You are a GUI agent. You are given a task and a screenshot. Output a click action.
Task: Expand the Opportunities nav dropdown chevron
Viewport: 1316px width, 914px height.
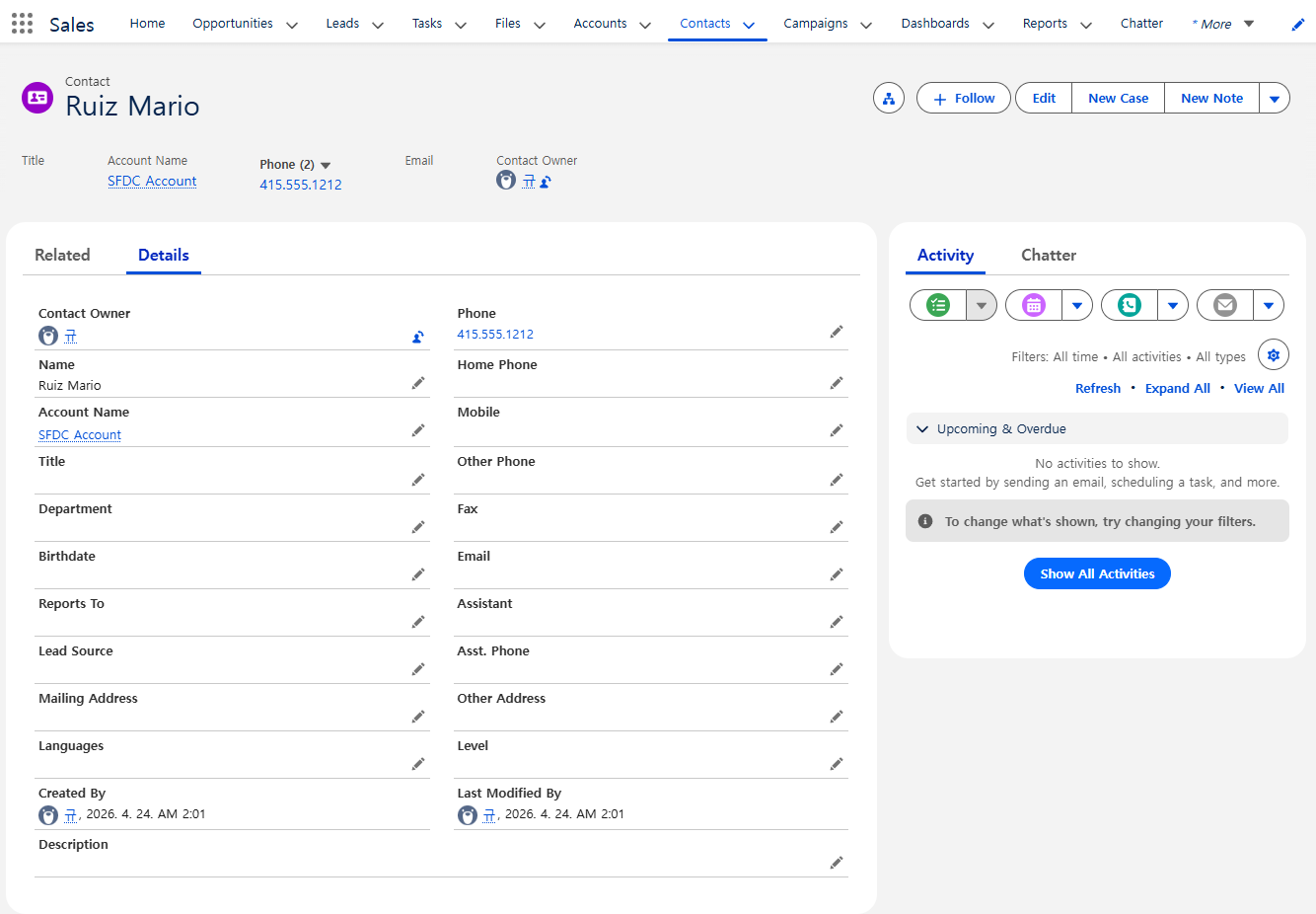click(292, 26)
